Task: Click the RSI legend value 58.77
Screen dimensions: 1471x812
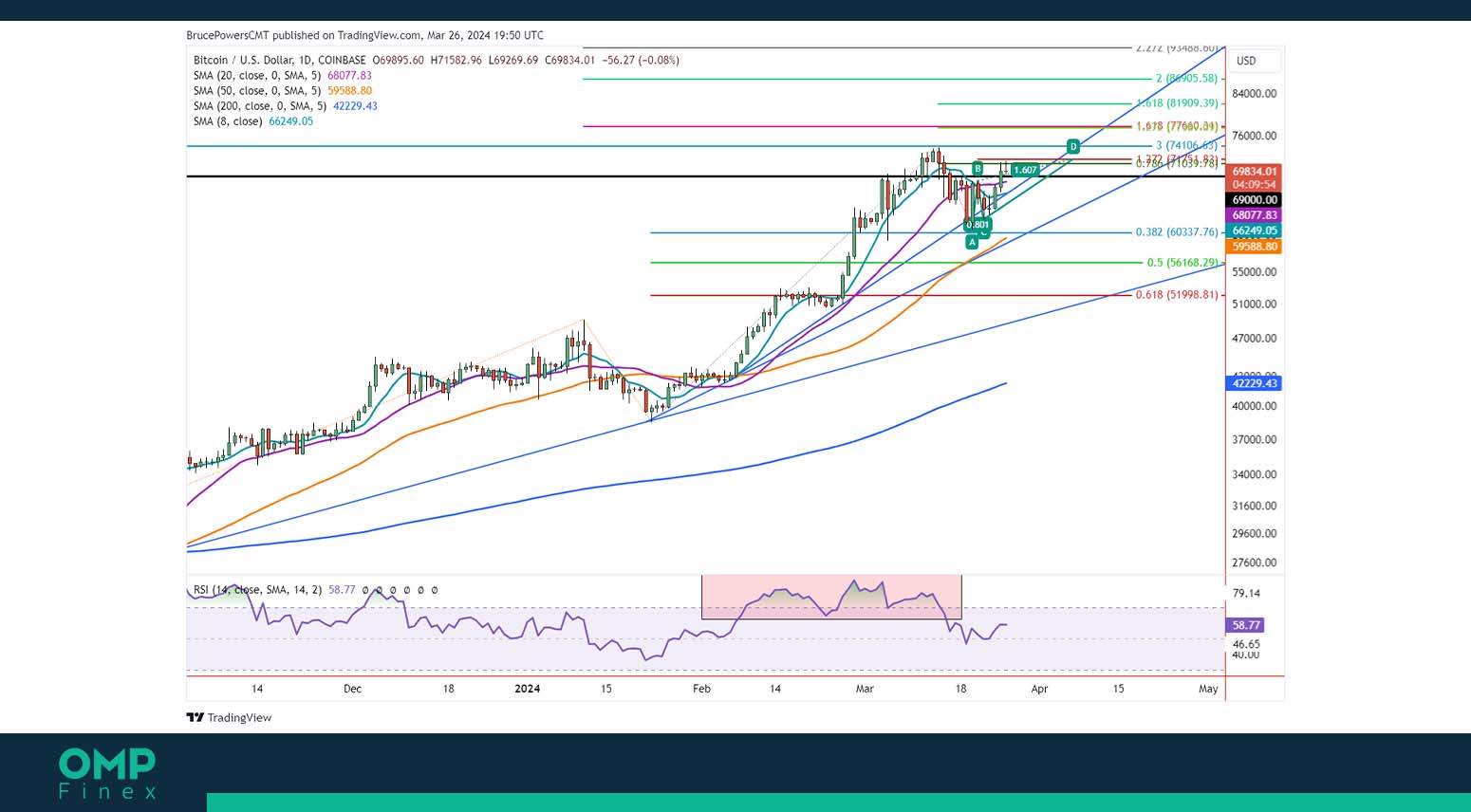Action: tap(342, 589)
